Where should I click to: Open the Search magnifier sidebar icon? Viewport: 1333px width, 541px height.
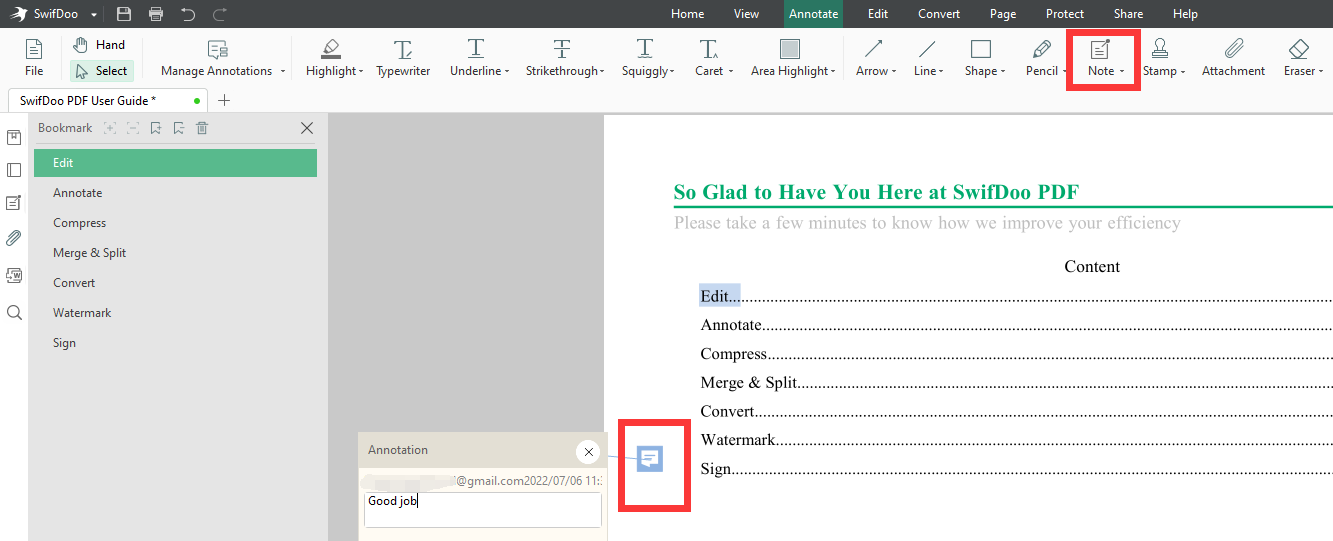pos(14,313)
